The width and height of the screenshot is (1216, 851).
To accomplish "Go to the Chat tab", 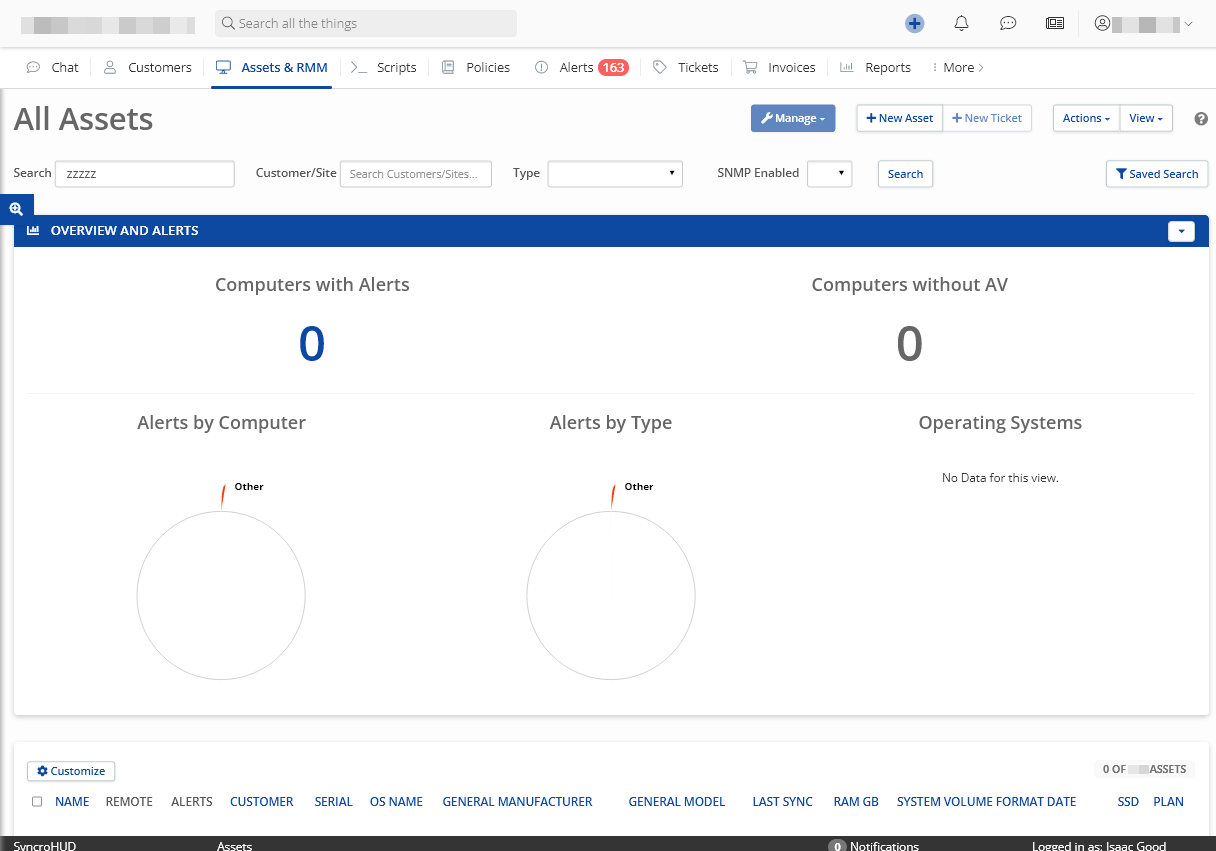I will pos(53,67).
